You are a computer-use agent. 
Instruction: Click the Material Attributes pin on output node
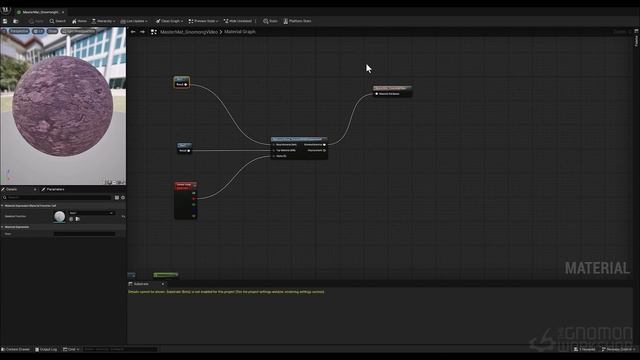[376, 94]
